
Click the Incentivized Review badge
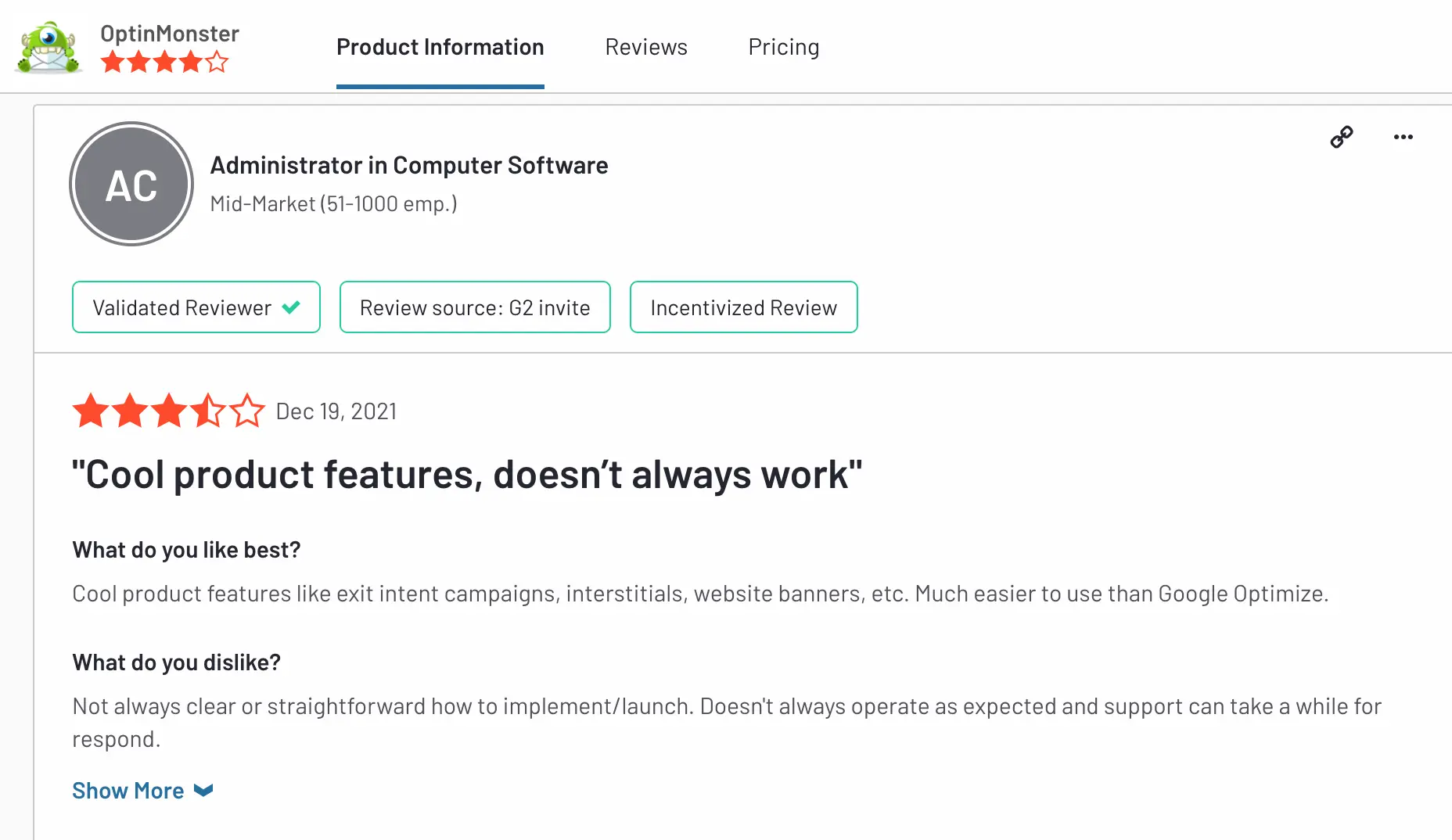tap(743, 307)
